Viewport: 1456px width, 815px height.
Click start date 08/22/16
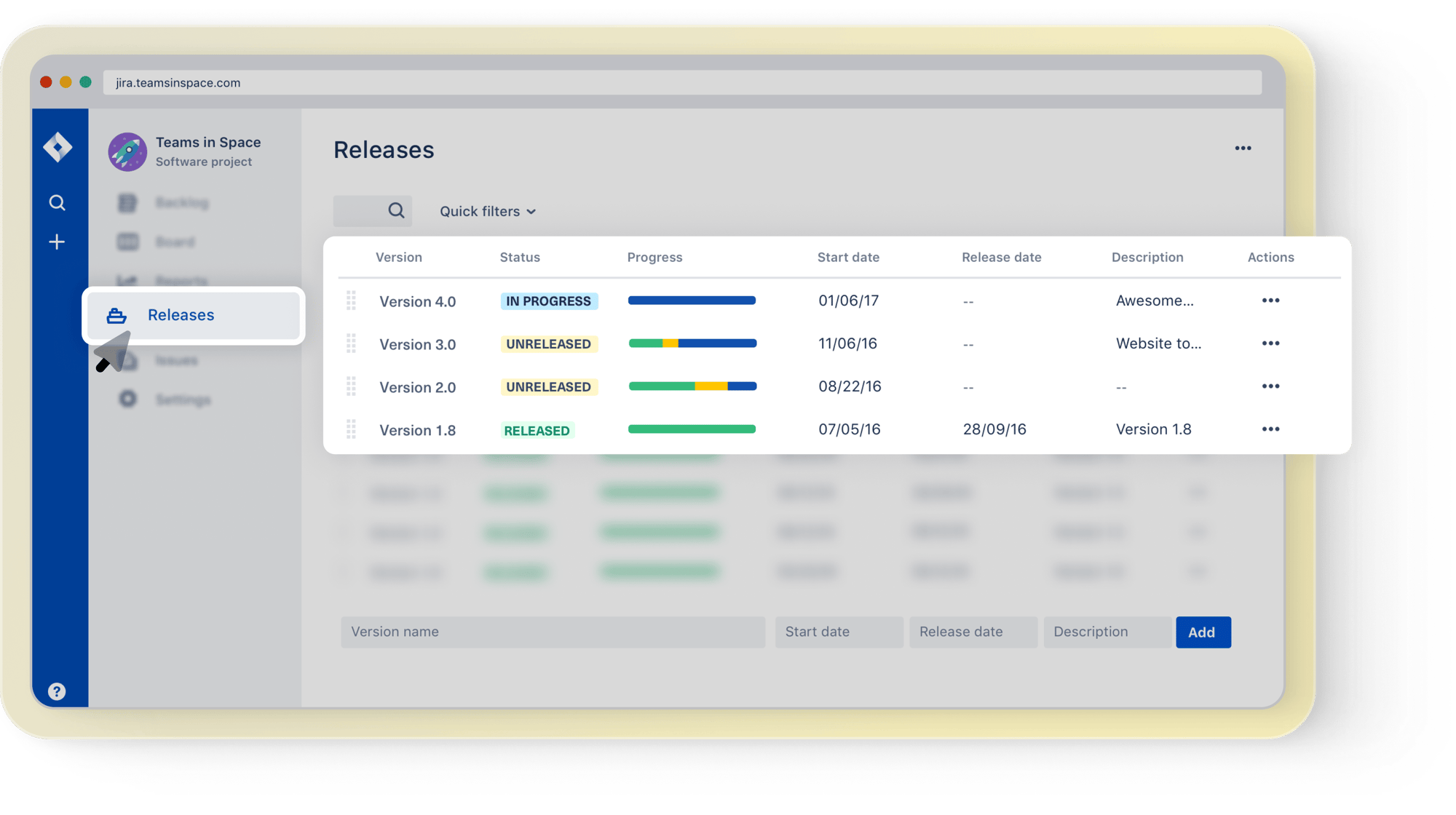(850, 386)
